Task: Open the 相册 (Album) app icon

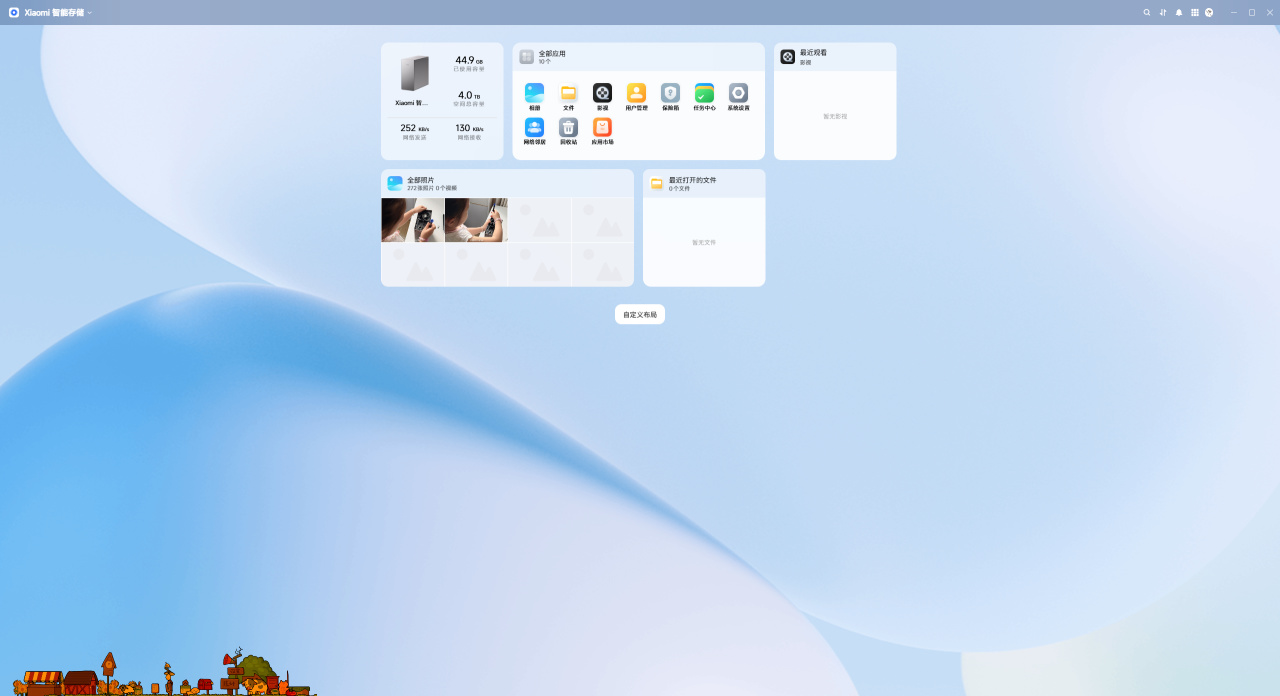Action: pos(534,93)
